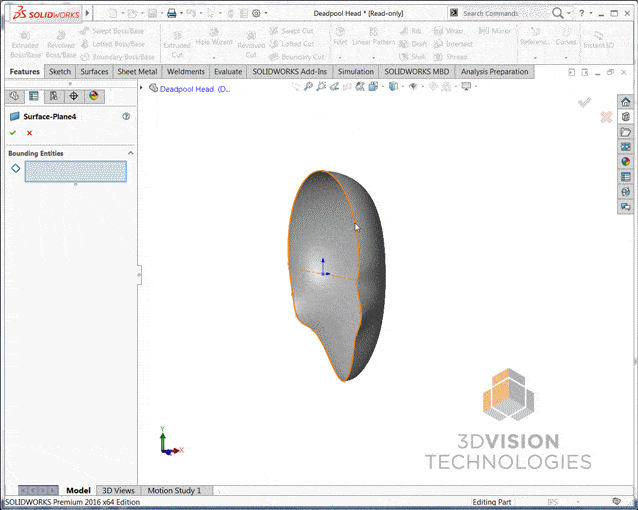Viewport: 638px width, 510px height.
Task: Switch to the Simulation tab
Action: pos(356,72)
